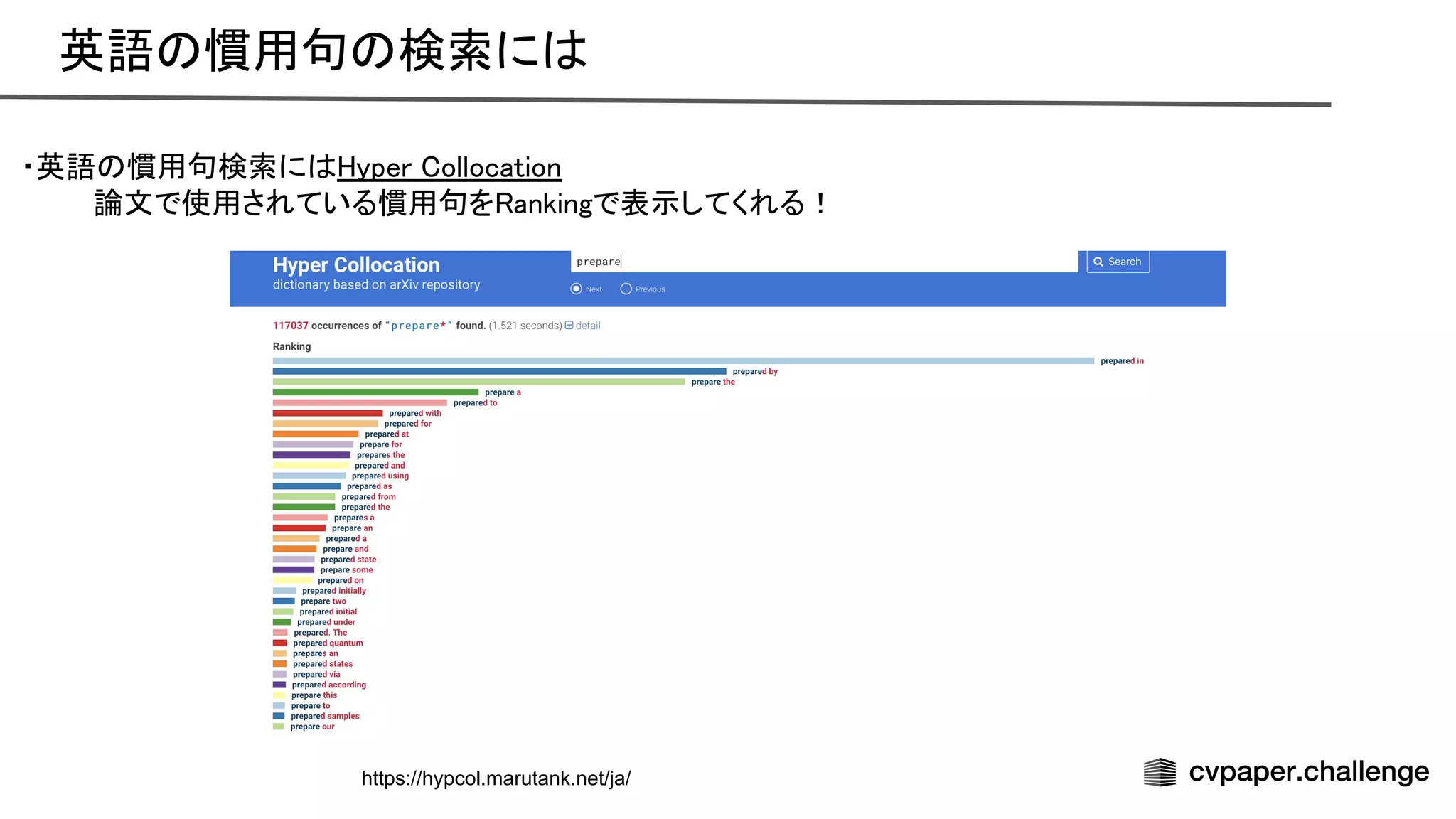Click the 'prepared a' label
Viewport: 1456px width, 819px height.
[346, 539]
